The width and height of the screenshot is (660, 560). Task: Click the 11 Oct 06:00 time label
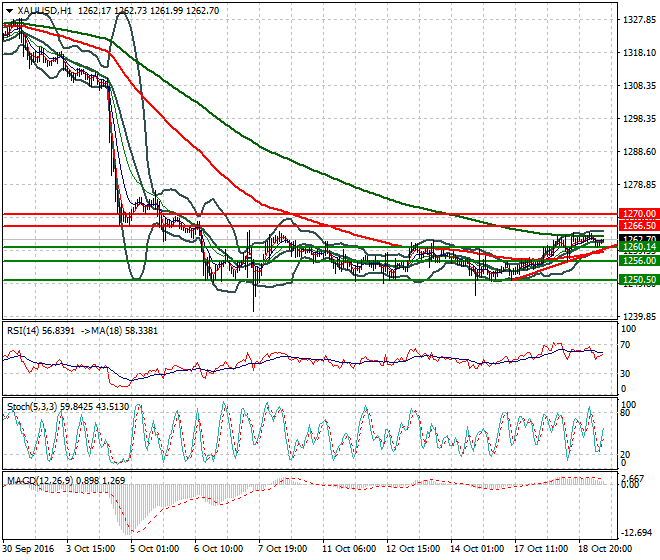(349, 549)
